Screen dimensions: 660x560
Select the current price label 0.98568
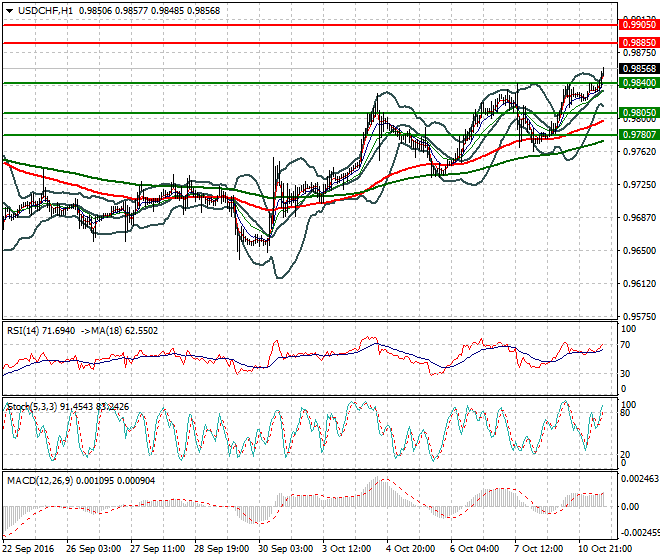click(x=639, y=69)
